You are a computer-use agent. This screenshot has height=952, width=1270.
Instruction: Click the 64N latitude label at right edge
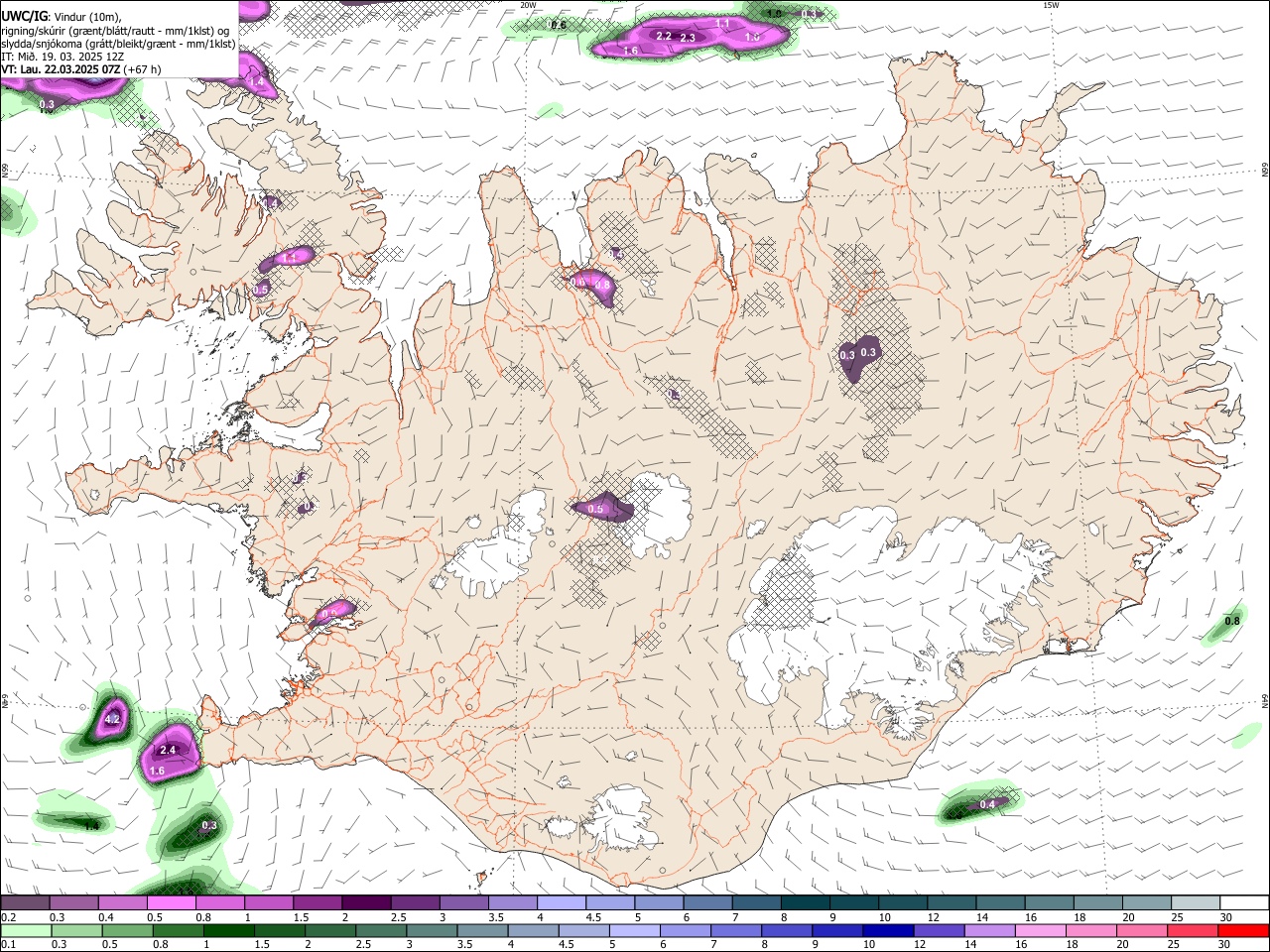click(1265, 701)
